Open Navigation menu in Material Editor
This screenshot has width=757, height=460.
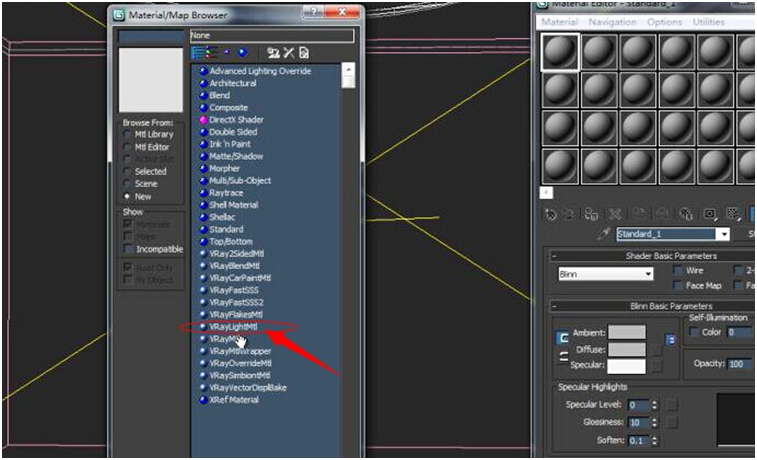pos(612,22)
